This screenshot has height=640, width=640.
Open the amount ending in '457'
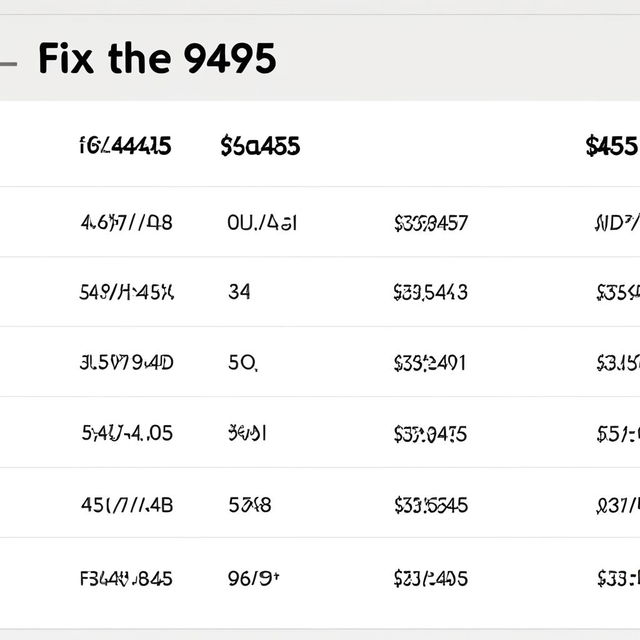[431, 223]
